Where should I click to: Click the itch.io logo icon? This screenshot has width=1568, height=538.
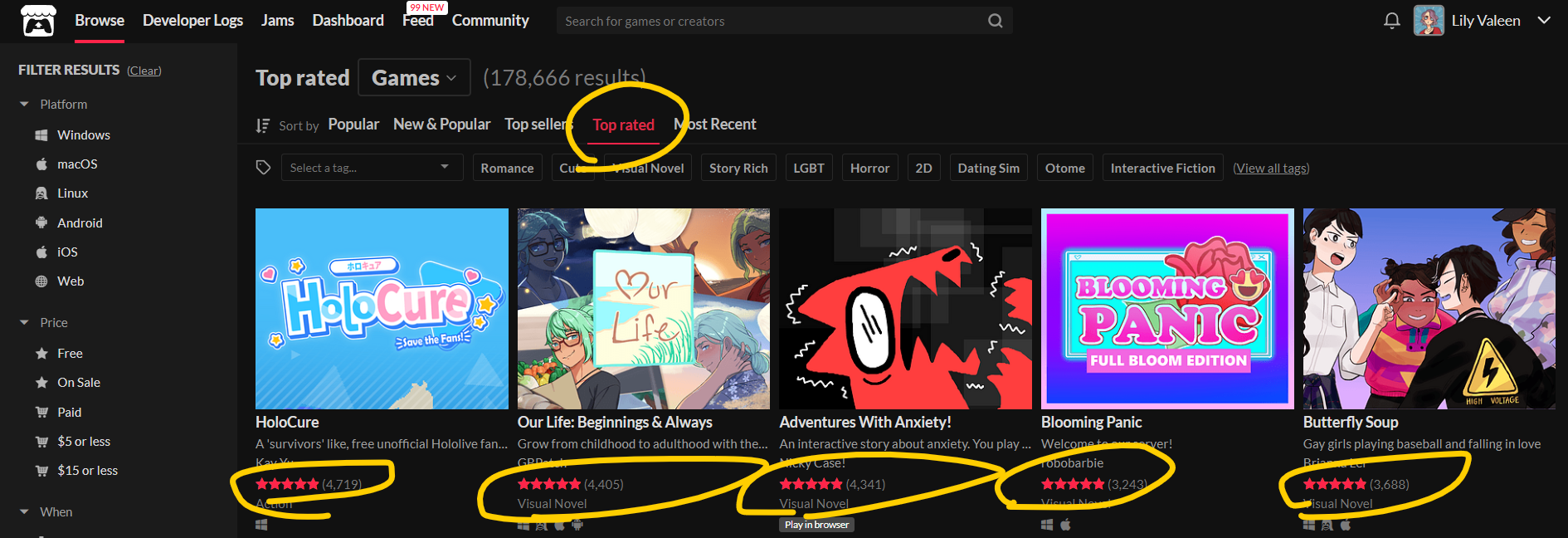coord(38,21)
